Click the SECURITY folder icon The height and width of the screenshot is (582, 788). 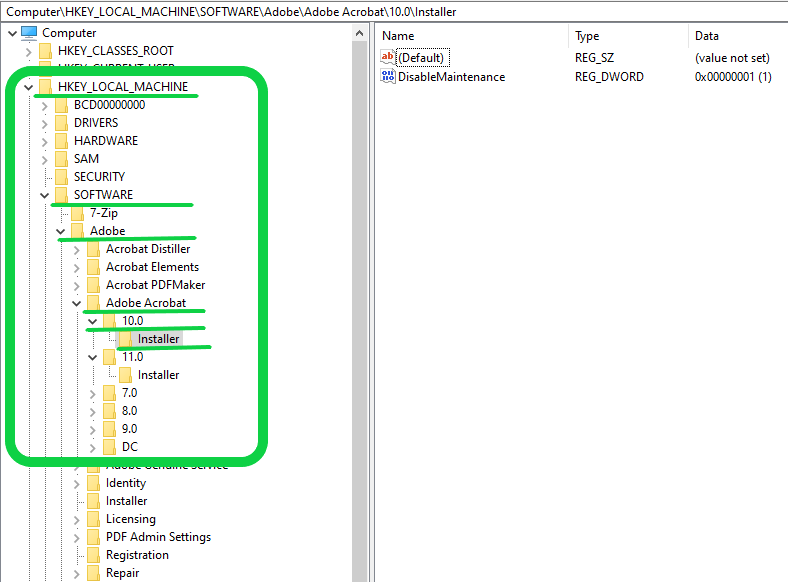pyautogui.click(x=61, y=177)
